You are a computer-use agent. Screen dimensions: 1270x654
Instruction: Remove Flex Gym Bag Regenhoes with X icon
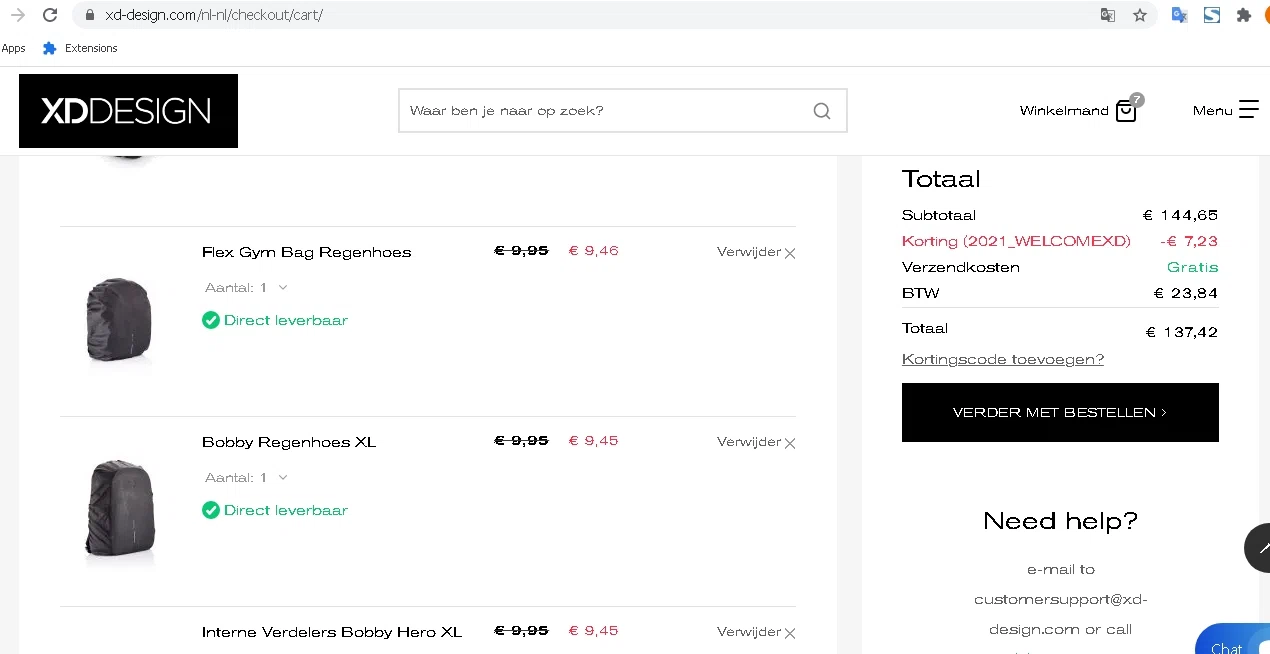(790, 253)
